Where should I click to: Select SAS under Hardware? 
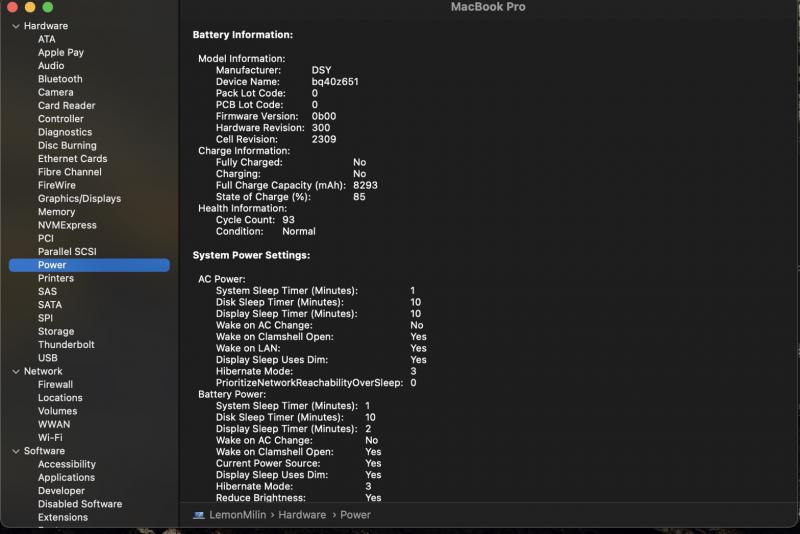tap(47, 291)
